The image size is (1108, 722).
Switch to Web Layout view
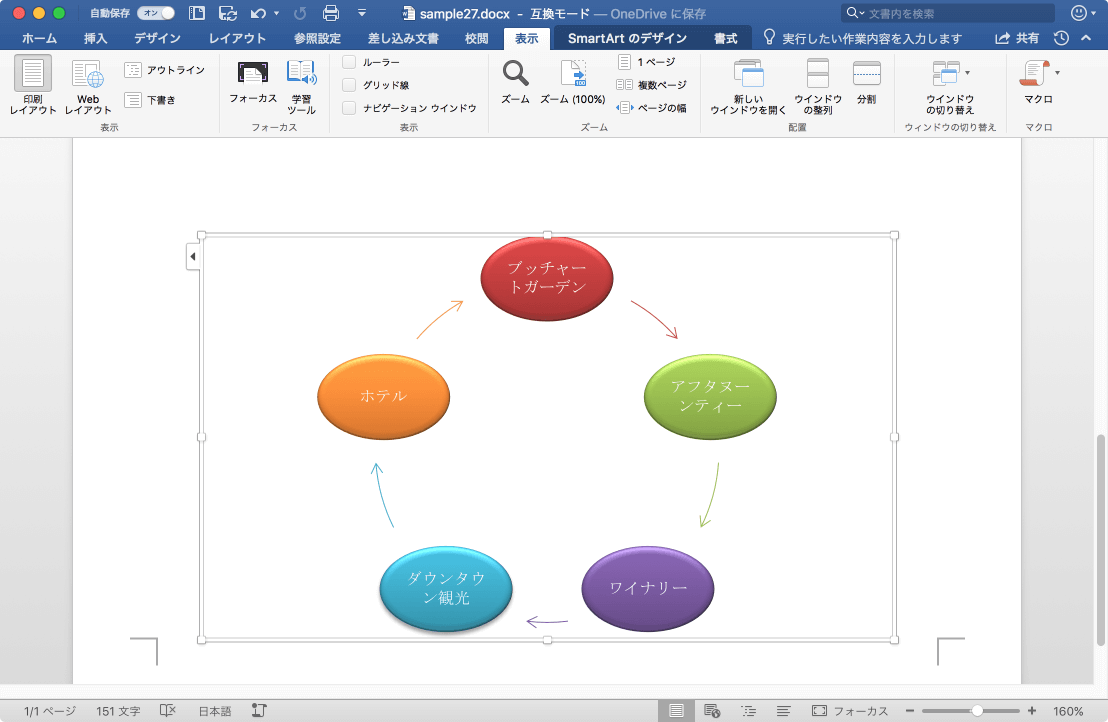coord(88,86)
